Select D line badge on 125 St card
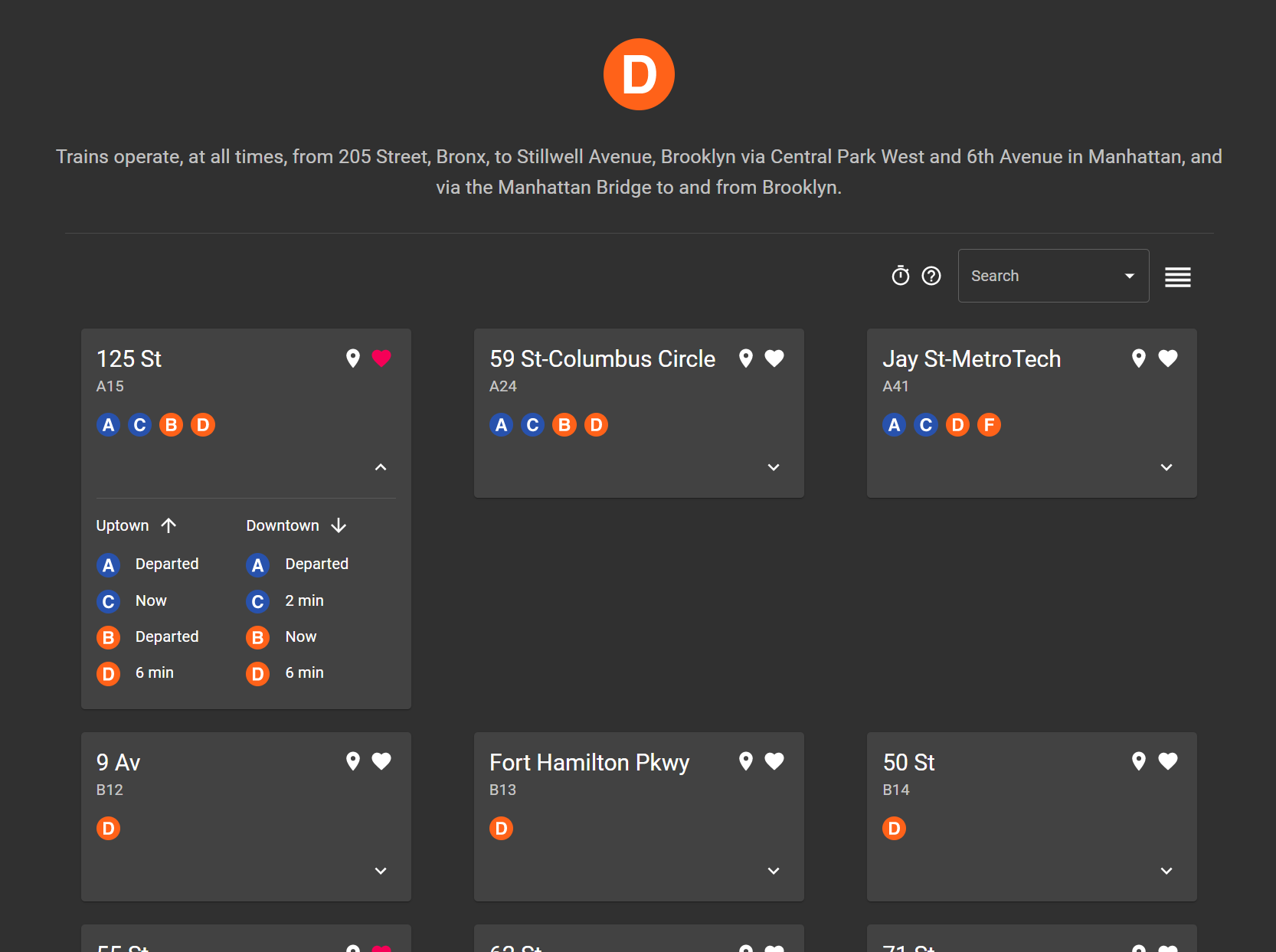Viewport: 1276px width, 952px height. click(x=203, y=425)
